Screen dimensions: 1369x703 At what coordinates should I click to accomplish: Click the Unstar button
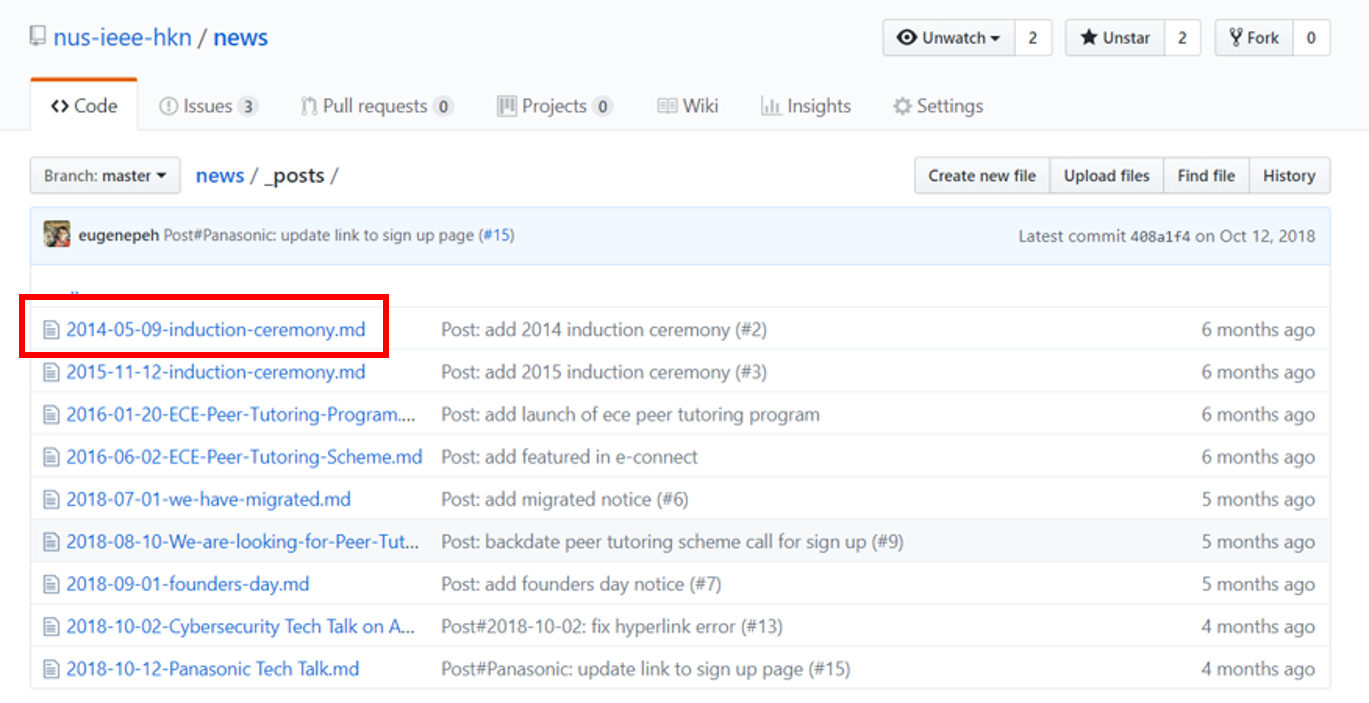pyautogui.click(x=1114, y=38)
